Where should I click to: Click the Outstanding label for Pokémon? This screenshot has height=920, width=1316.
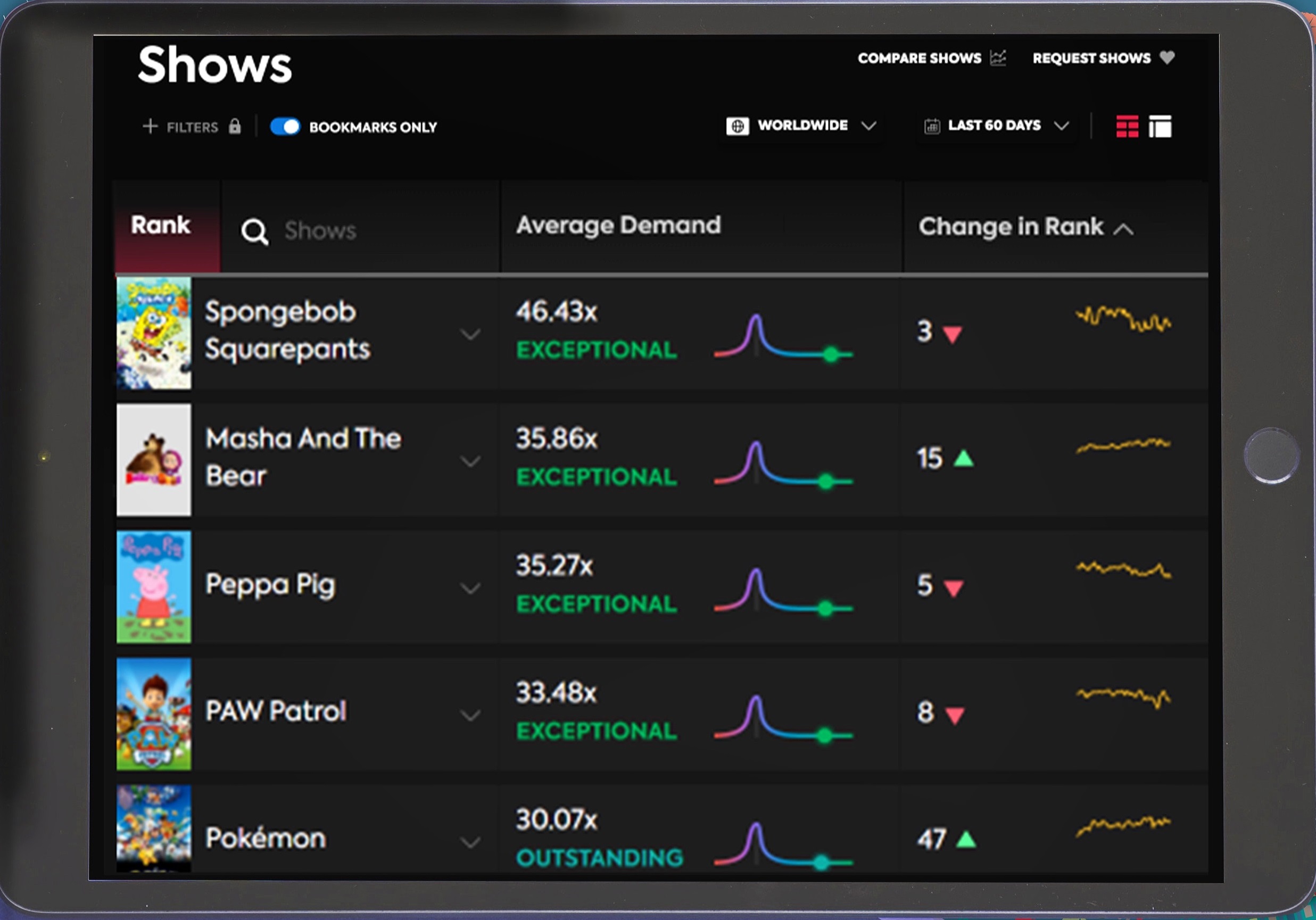tap(600, 858)
